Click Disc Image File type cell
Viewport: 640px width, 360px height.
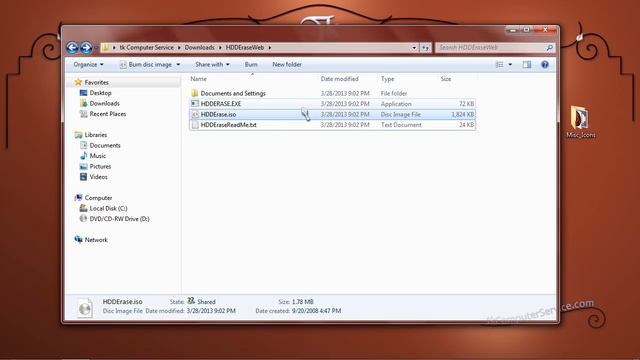point(400,115)
